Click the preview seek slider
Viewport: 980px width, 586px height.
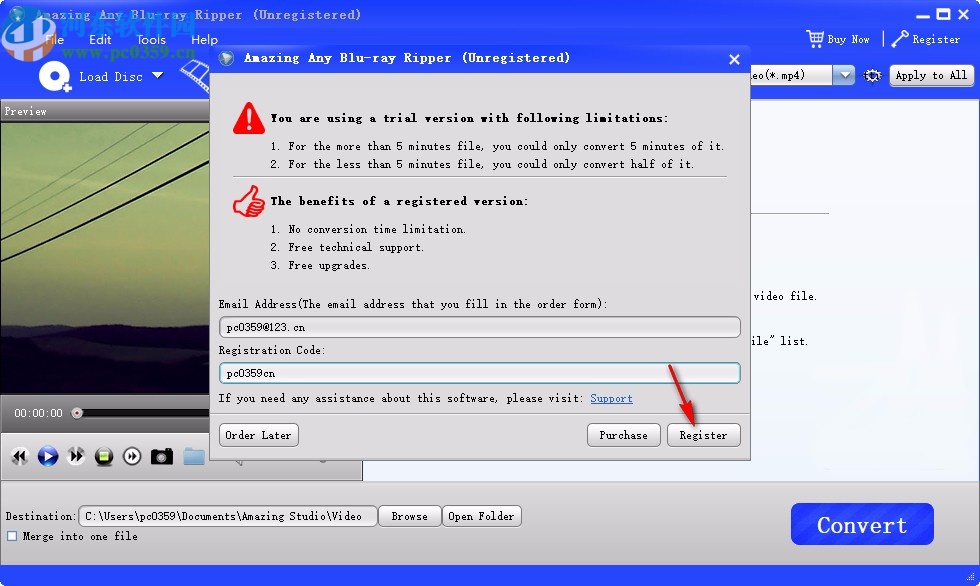click(x=130, y=413)
